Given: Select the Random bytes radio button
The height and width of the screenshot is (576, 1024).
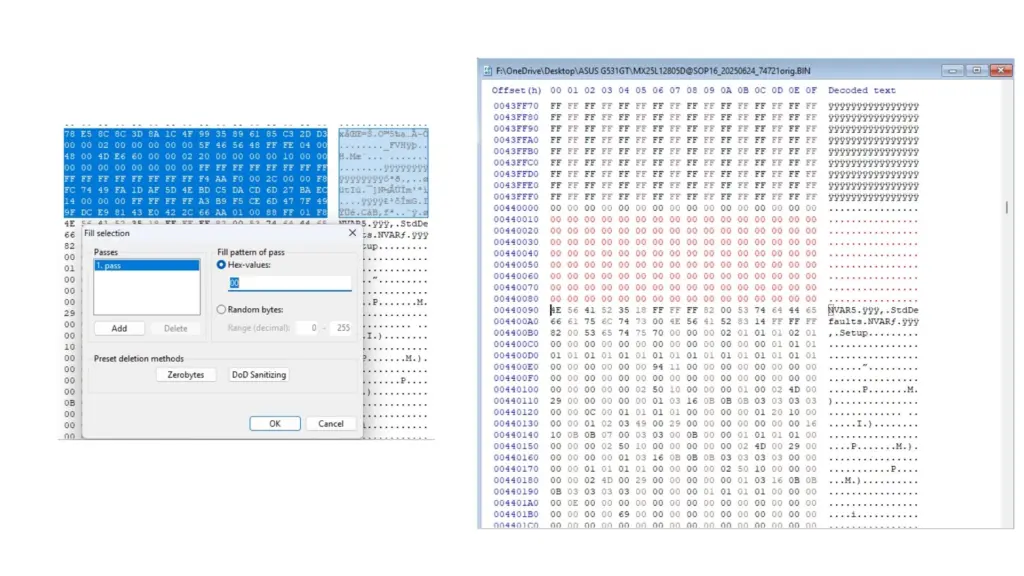Looking at the screenshot, I should pyautogui.click(x=221, y=310).
